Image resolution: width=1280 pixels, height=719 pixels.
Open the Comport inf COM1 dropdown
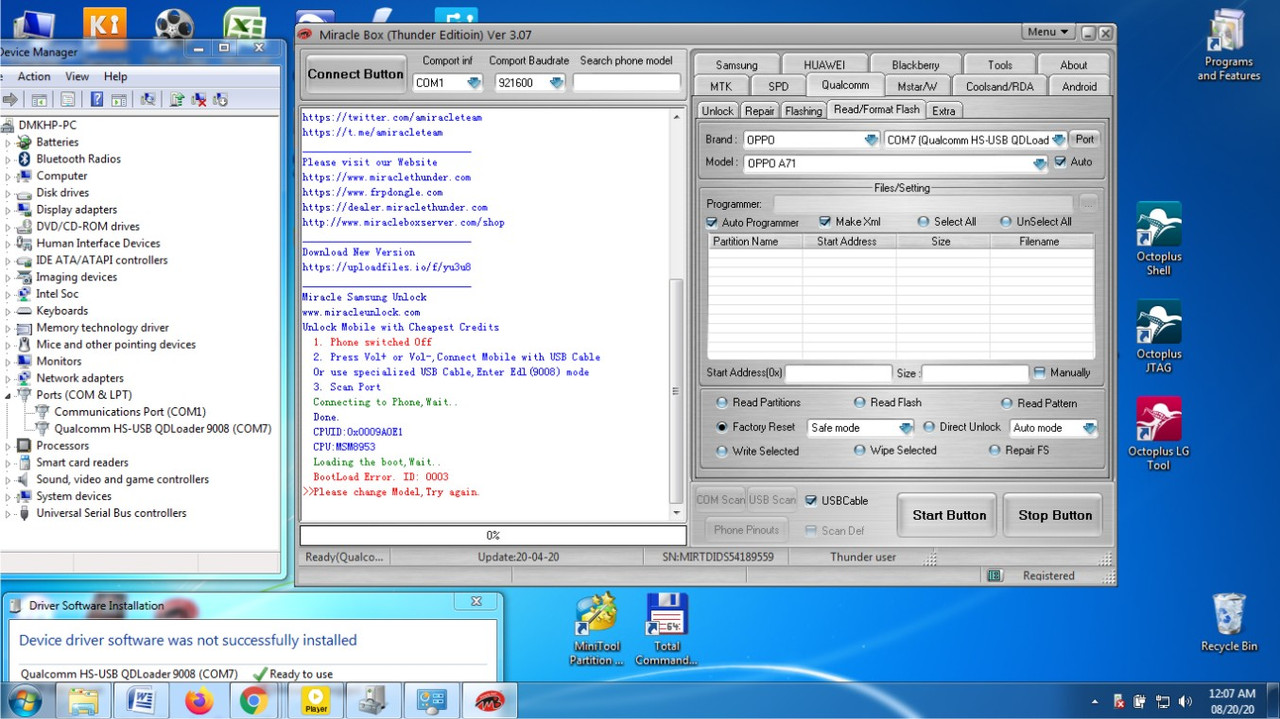[474, 83]
